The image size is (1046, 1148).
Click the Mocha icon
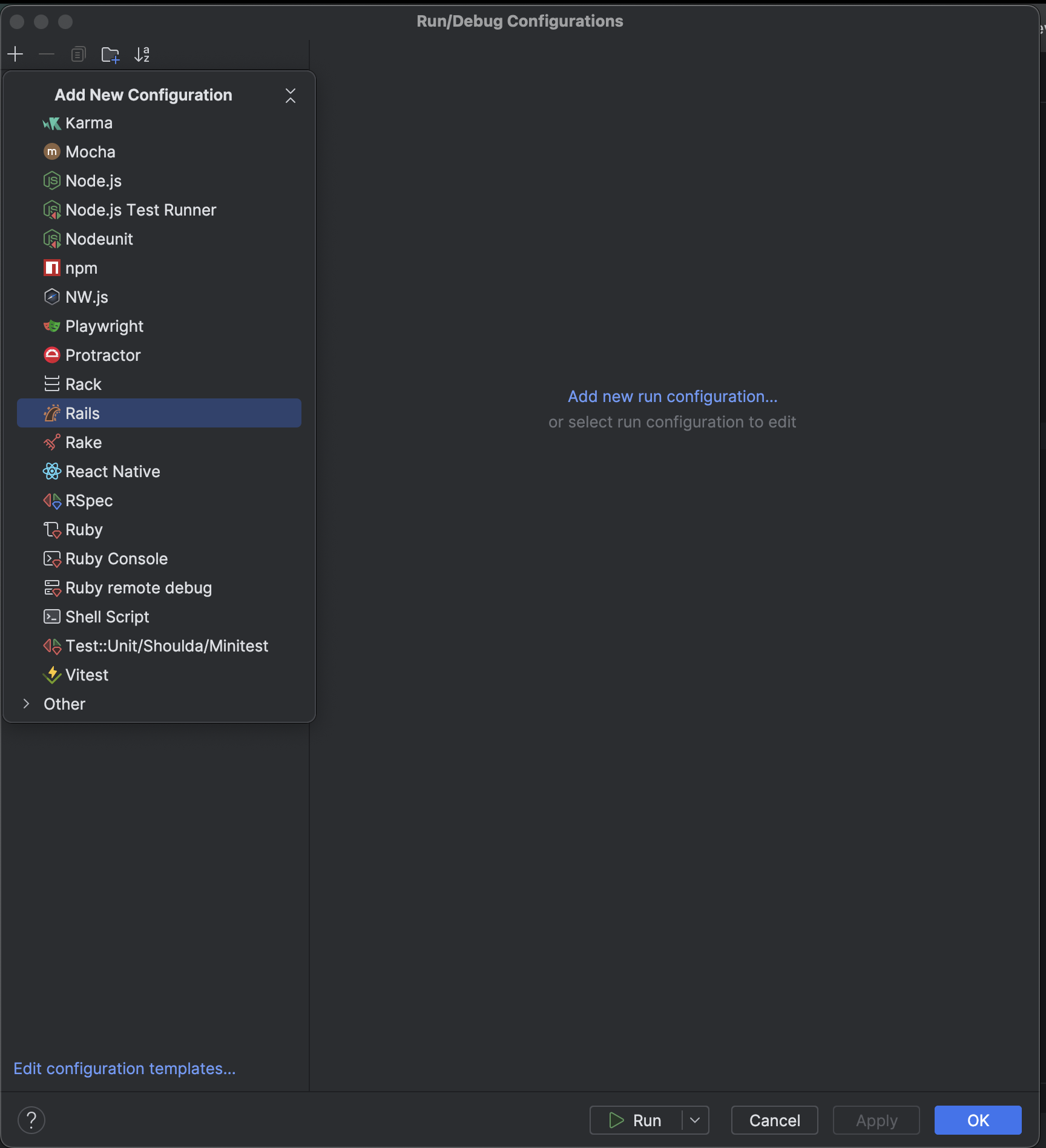click(x=52, y=152)
